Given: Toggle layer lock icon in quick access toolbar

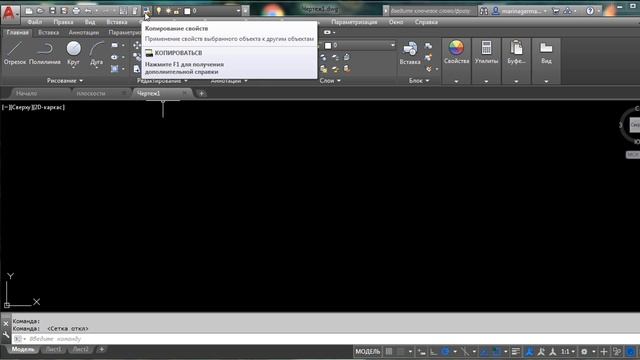Looking at the screenshot, I should (176, 11).
